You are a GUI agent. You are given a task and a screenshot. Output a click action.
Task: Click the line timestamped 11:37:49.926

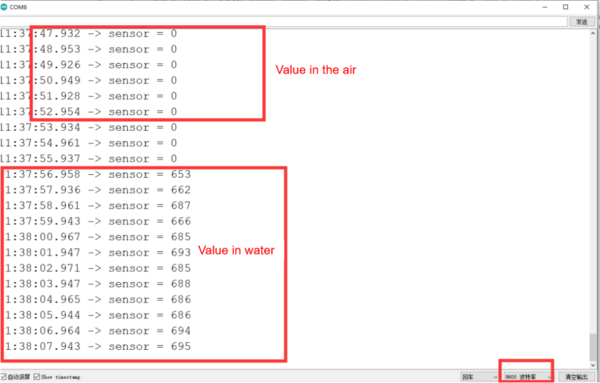89,65
